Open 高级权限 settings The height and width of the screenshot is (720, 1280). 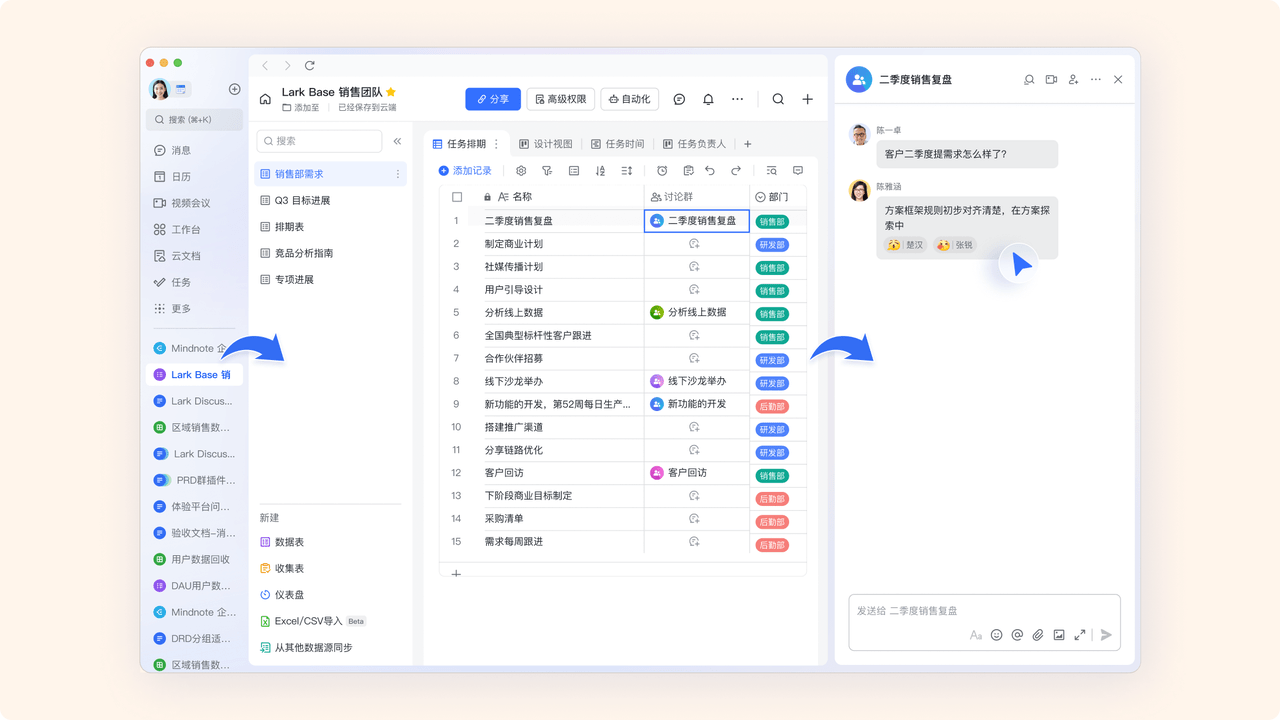[x=561, y=99]
